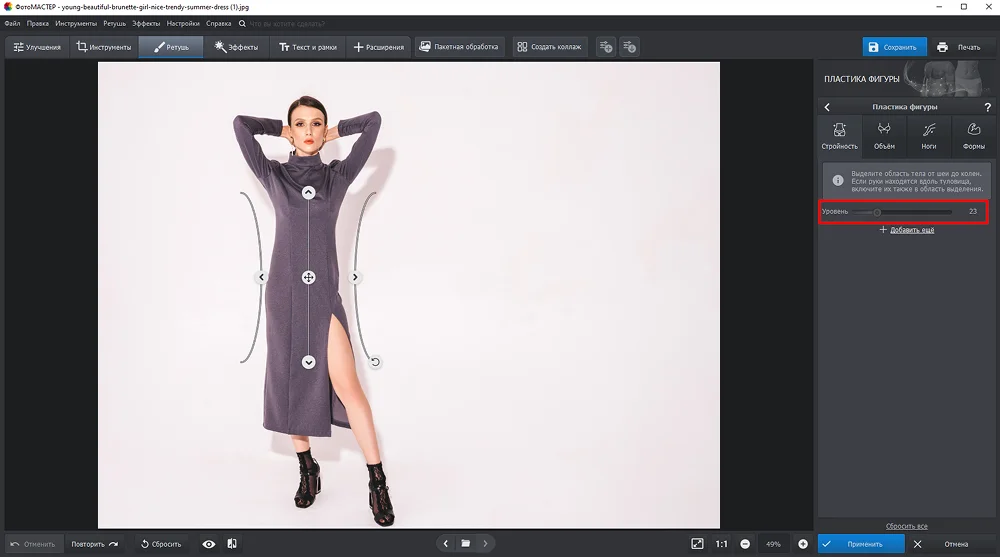1000x557 pixels.
Task: Select the Объём tool
Action: (884, 136)
